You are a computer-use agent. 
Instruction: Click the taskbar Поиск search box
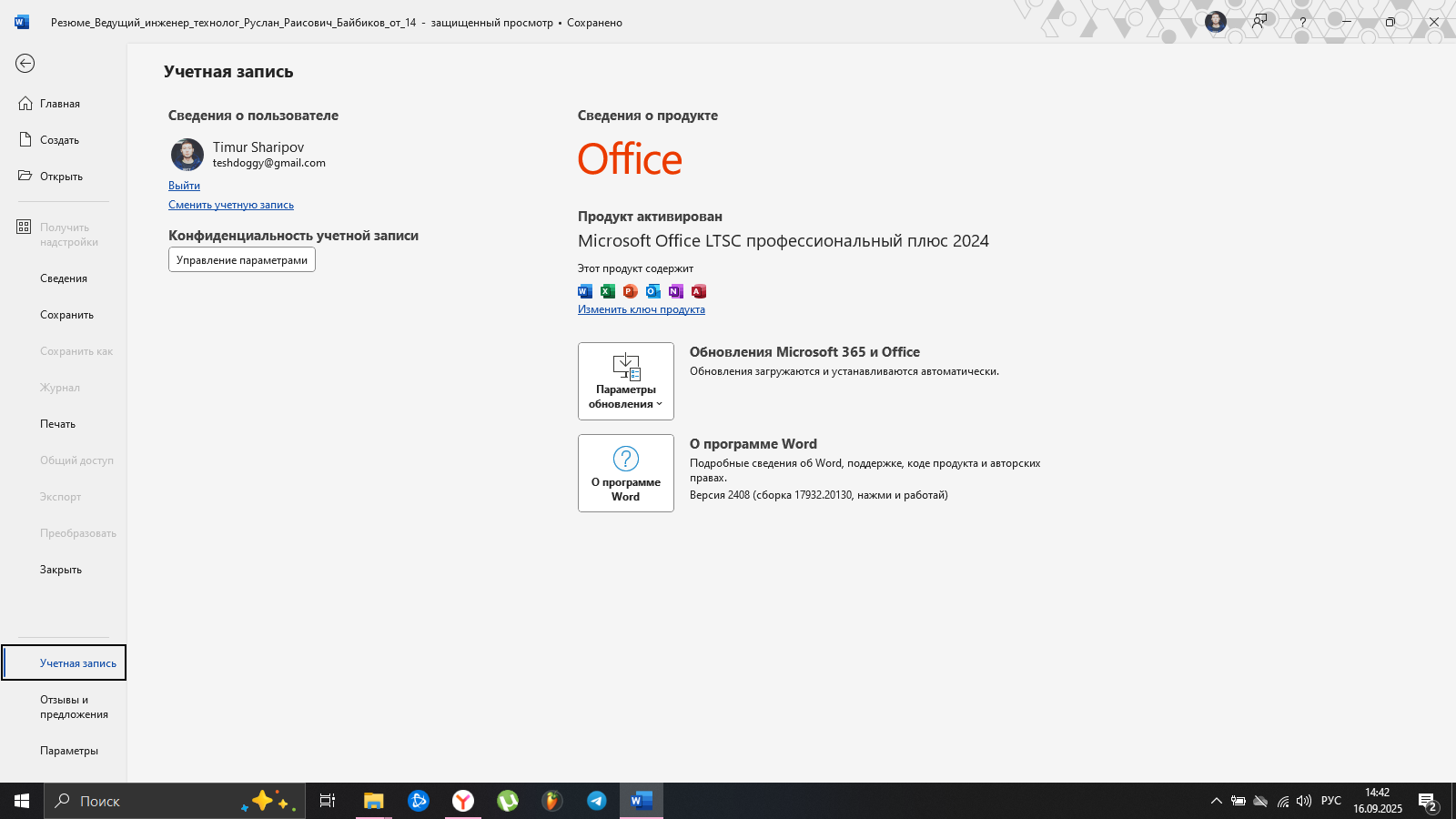click(x=175, y=801)
